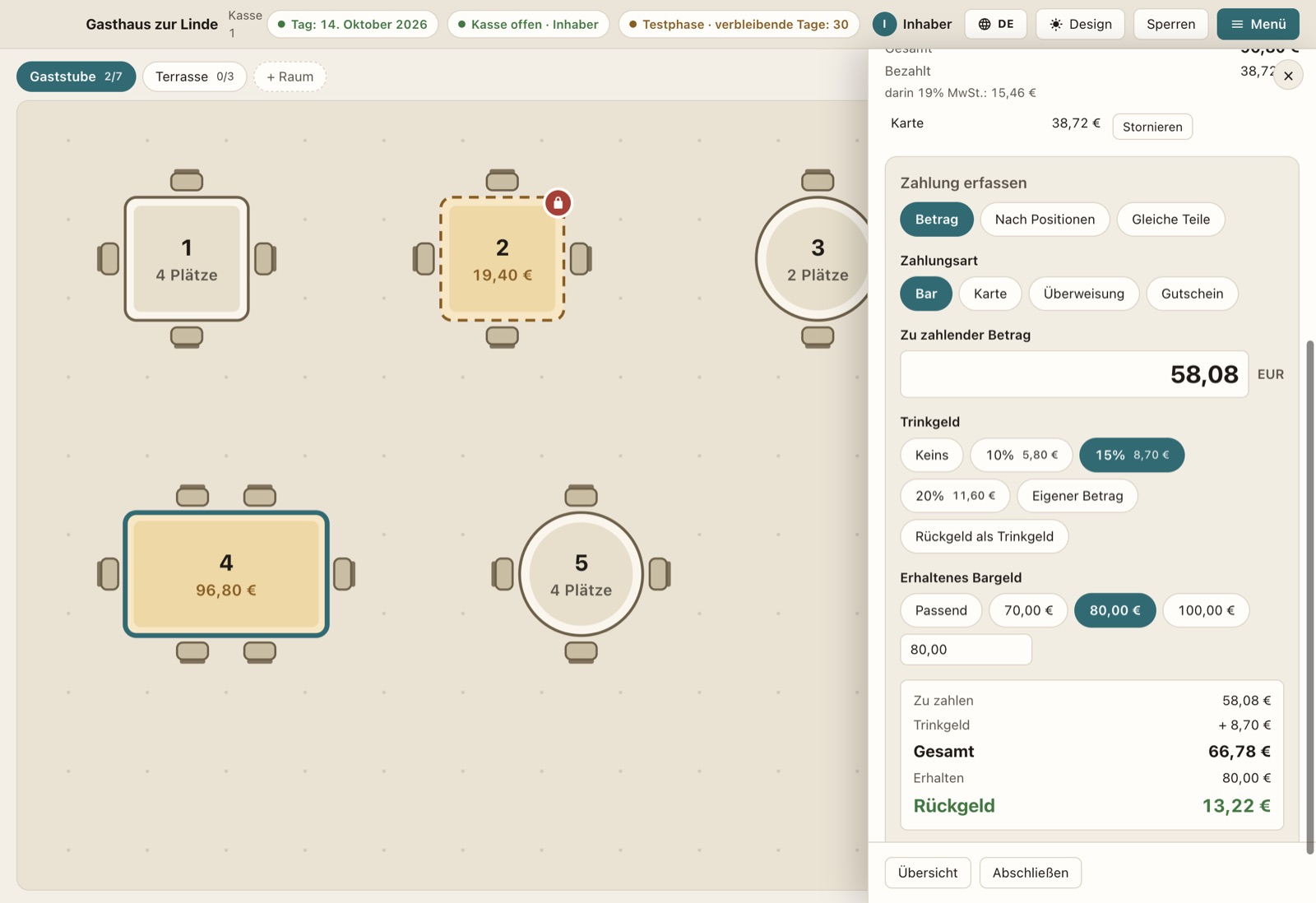Set tip to 10%
1316x903 pixels.
(x=1022, y=455)
